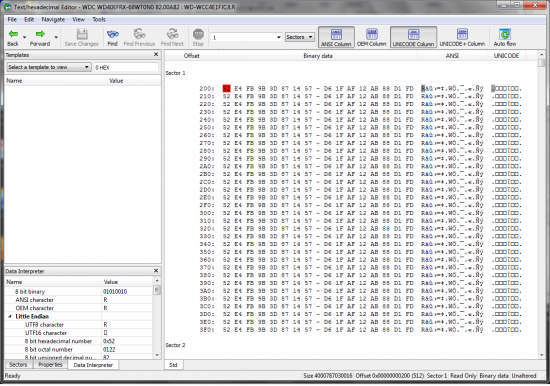
Task: Switch to the Data Interpreter tab
Action: pos(93,365)
